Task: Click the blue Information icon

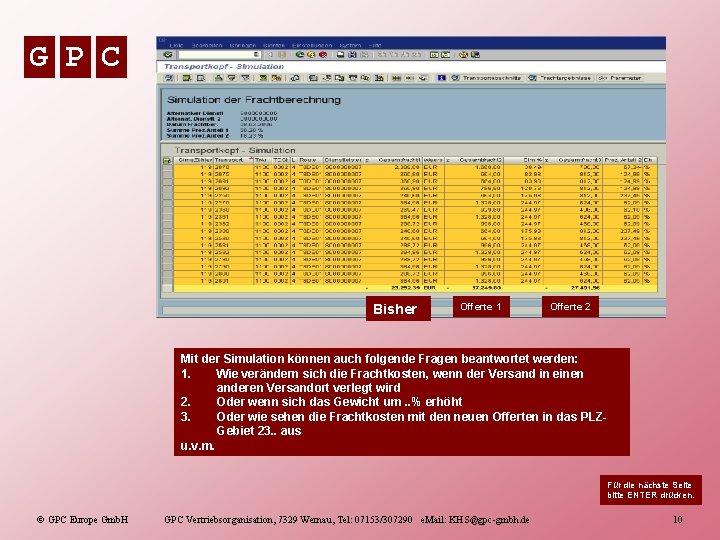Action: 441,78
